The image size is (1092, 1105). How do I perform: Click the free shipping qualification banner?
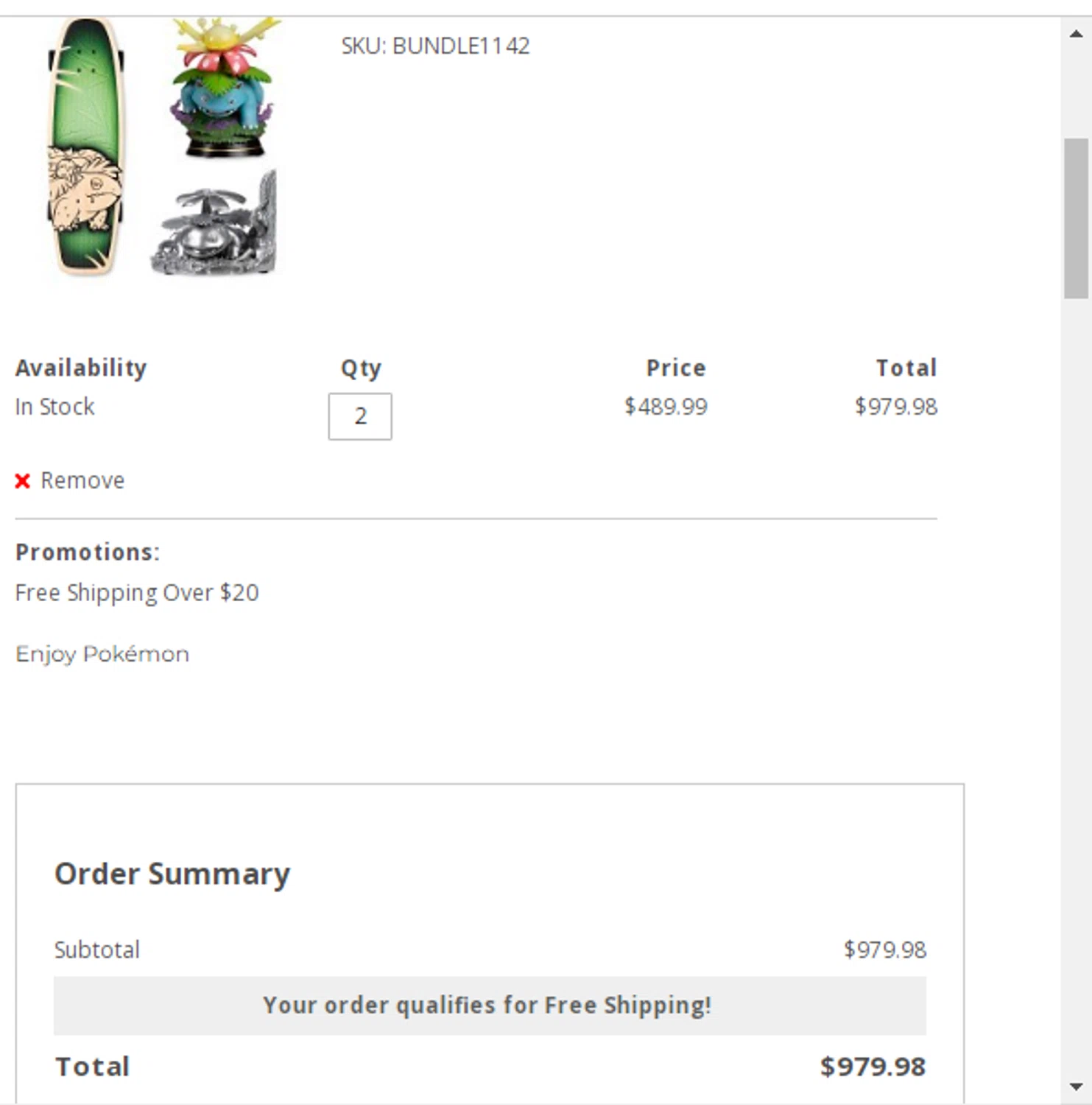click(x=489, y=1006)
